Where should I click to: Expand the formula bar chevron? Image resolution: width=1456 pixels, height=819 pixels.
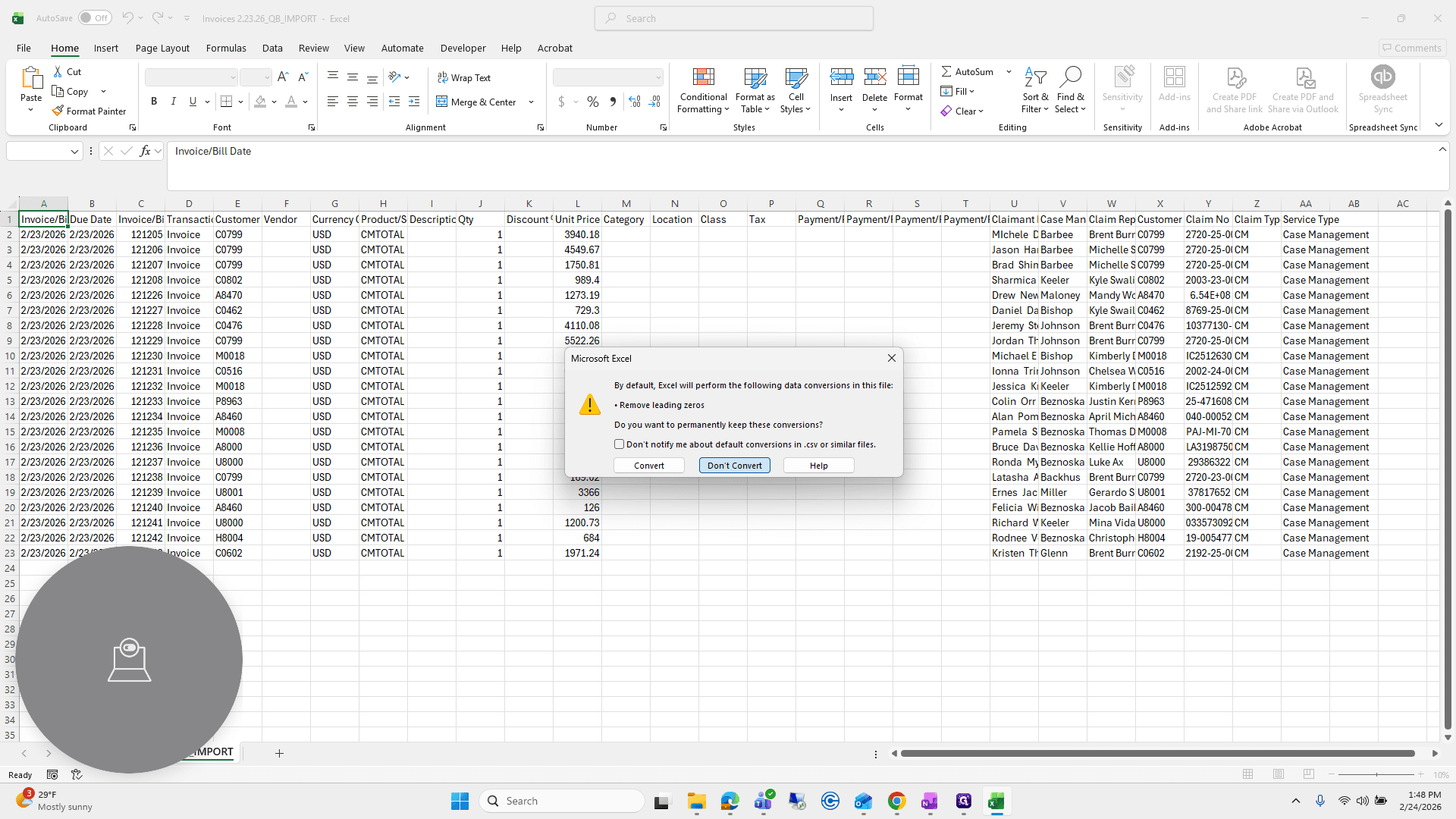click(x=1442, y=149)
